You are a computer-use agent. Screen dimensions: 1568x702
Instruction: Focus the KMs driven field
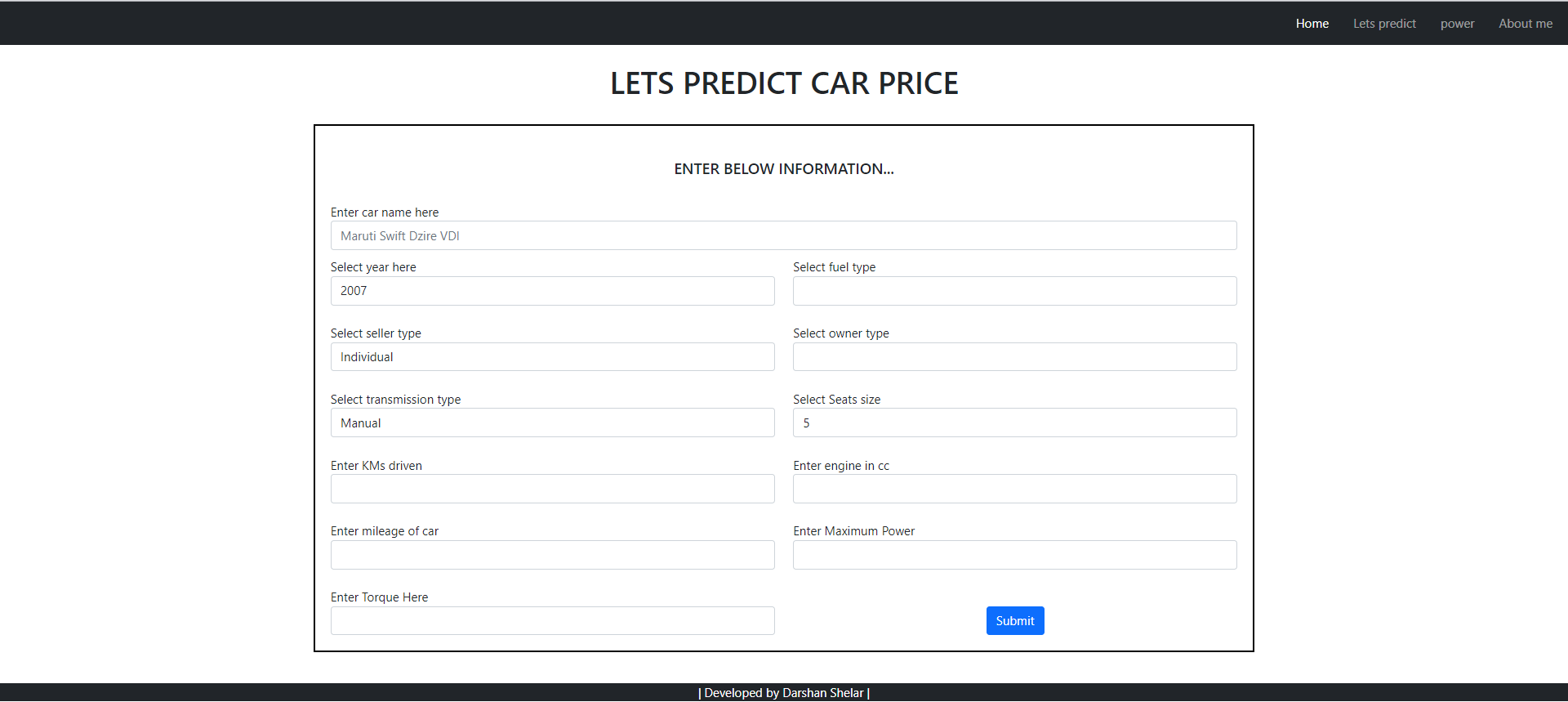point(552,489)
